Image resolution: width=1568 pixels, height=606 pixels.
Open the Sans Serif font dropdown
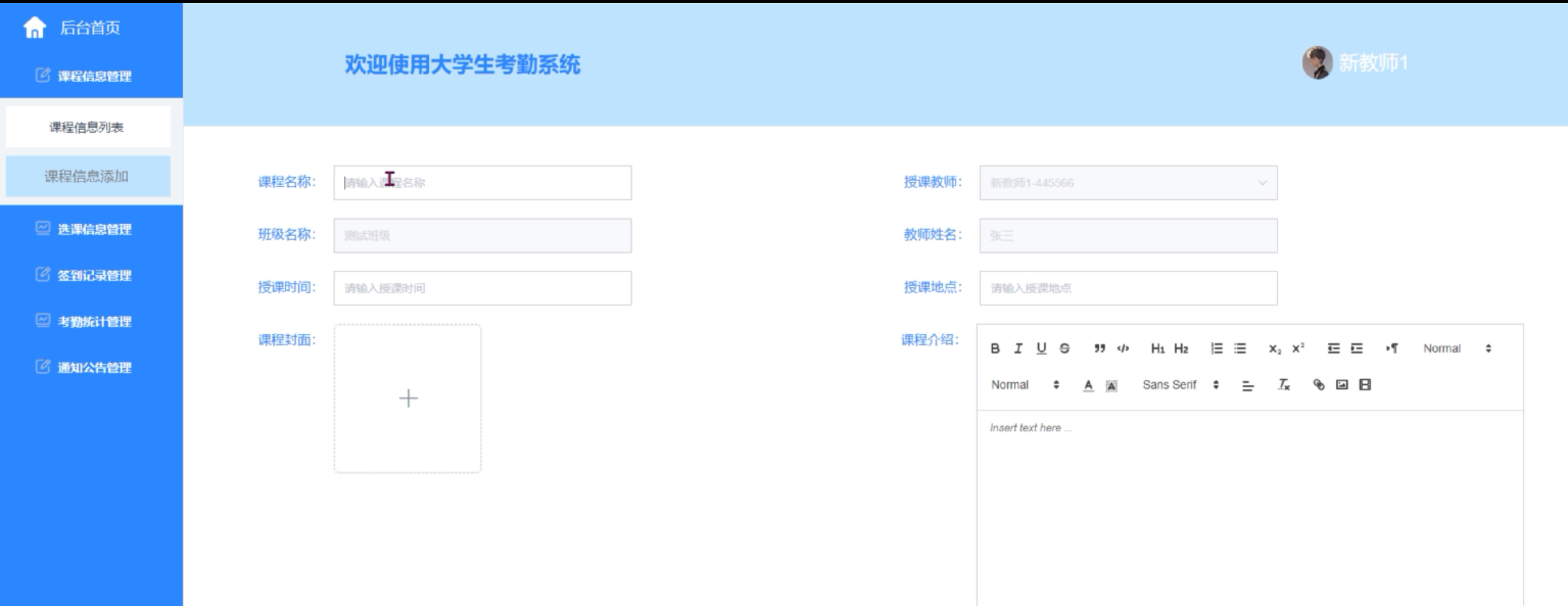[1180, 385]
